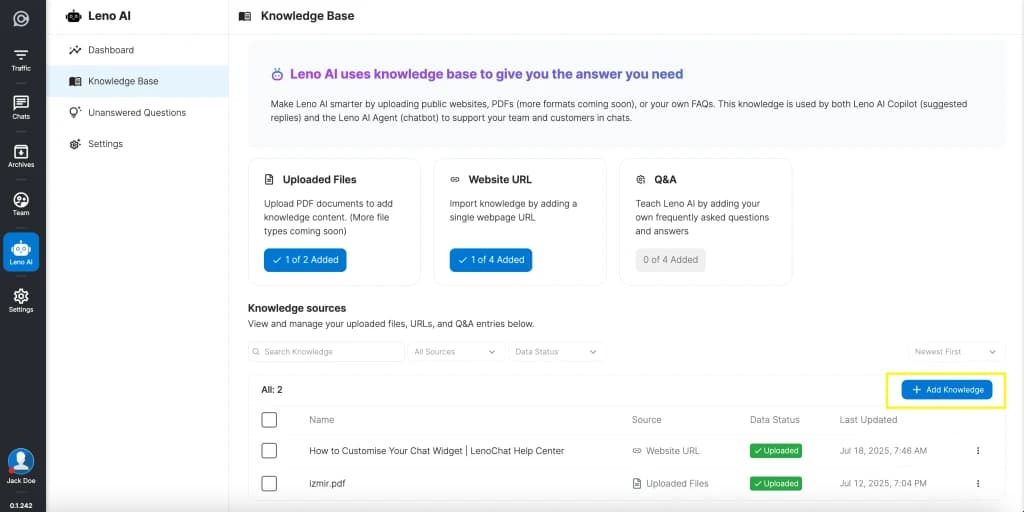Image resolution: width=1024 pixels, height=512 pixels.
Task: Click the Uploaded badge in Website URL row
Action: tap(776, 451)
